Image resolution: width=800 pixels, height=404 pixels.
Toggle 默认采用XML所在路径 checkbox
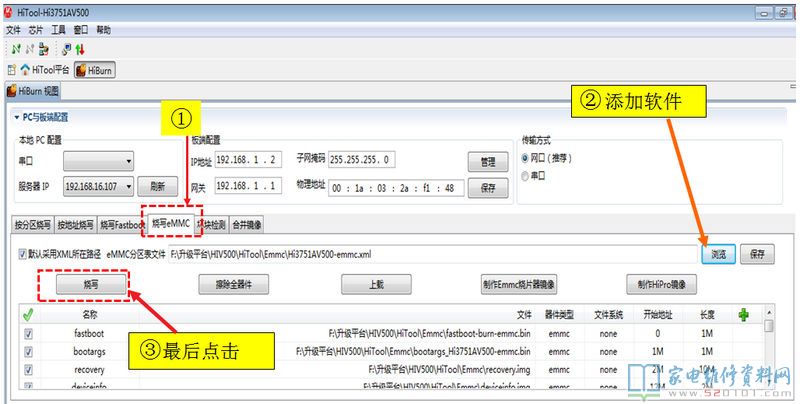[22, 254]
